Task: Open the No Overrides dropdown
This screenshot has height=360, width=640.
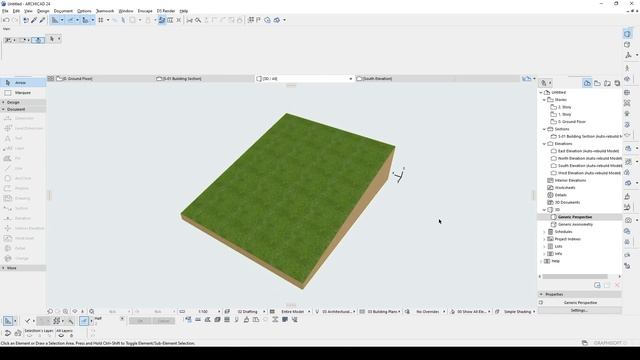Action: click(429, 311)
